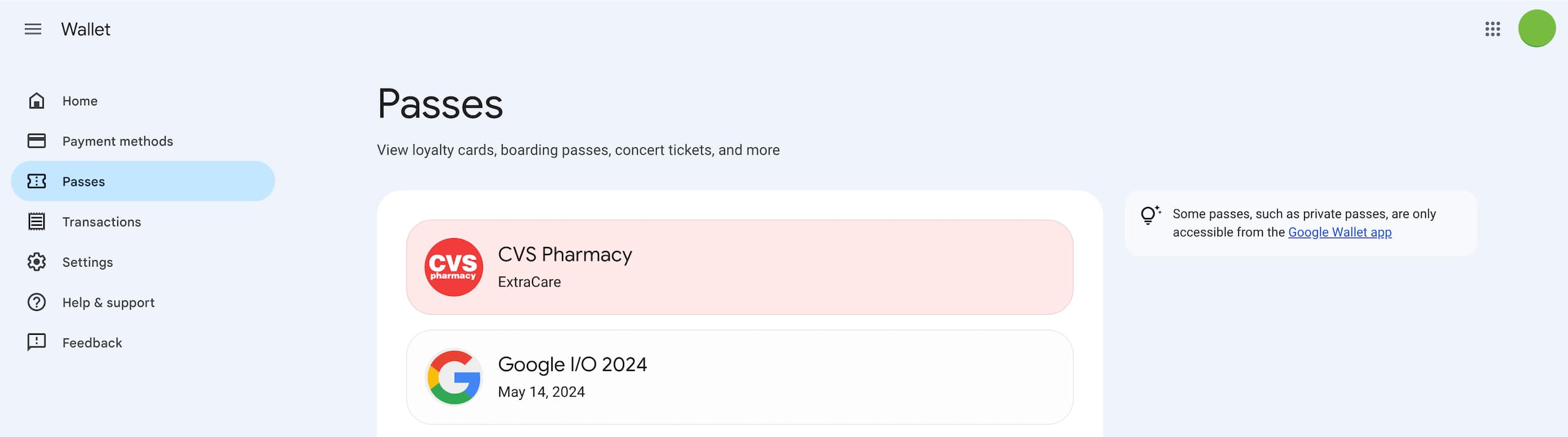Screen dimensions: 1568x437
Task: Click the Home house icon
Action: point(36,101)
